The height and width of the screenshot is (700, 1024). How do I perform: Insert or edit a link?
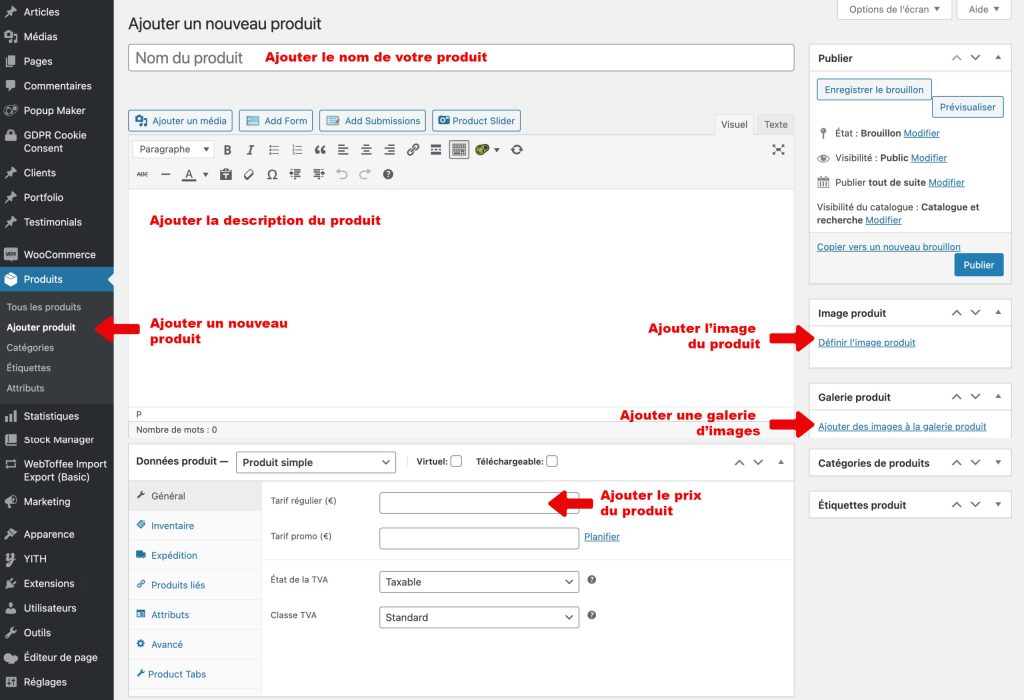tap(413, 150)
